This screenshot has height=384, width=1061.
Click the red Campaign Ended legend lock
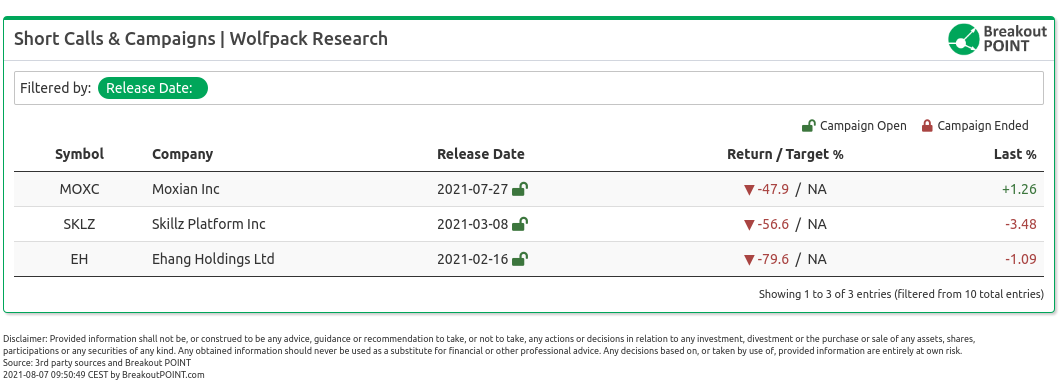click(x=927, y=125)
